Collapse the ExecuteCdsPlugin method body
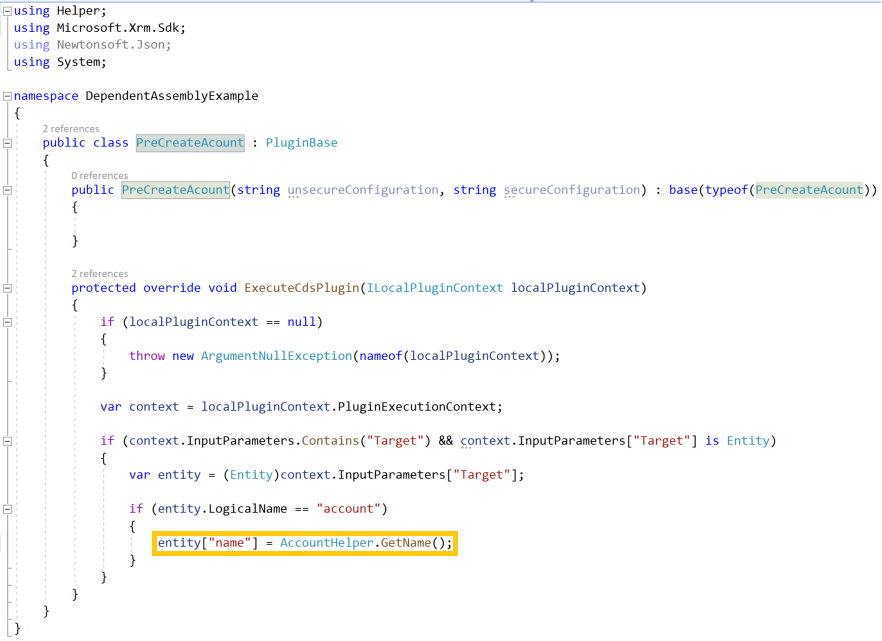The image size is (882, 641). (7, 288)
